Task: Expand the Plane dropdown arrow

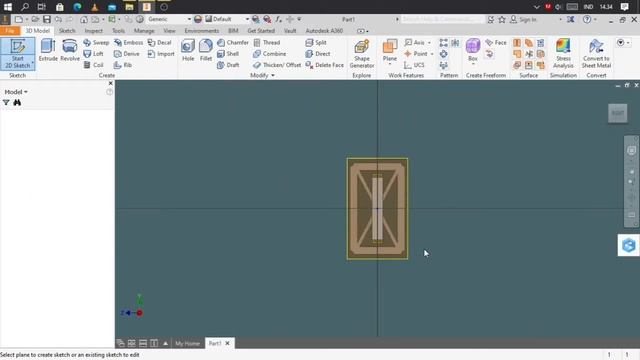Action: point(390,64)
